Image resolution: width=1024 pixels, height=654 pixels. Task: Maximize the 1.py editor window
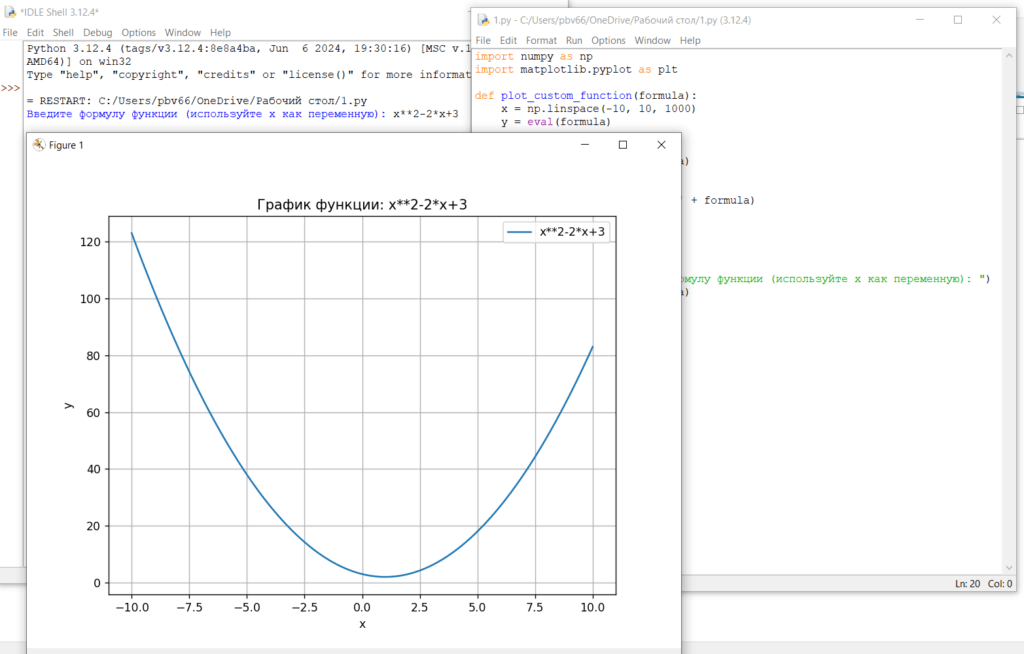tap(958, 20)
